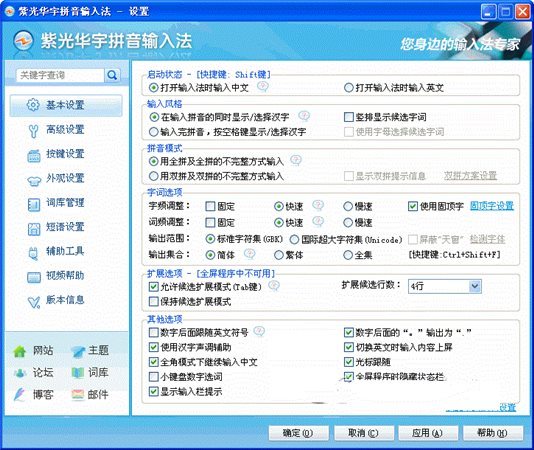Click help bubble next to 打开输入法时输入中文
Viewport: 534px width, 450px height.
(x=263, y=87)
